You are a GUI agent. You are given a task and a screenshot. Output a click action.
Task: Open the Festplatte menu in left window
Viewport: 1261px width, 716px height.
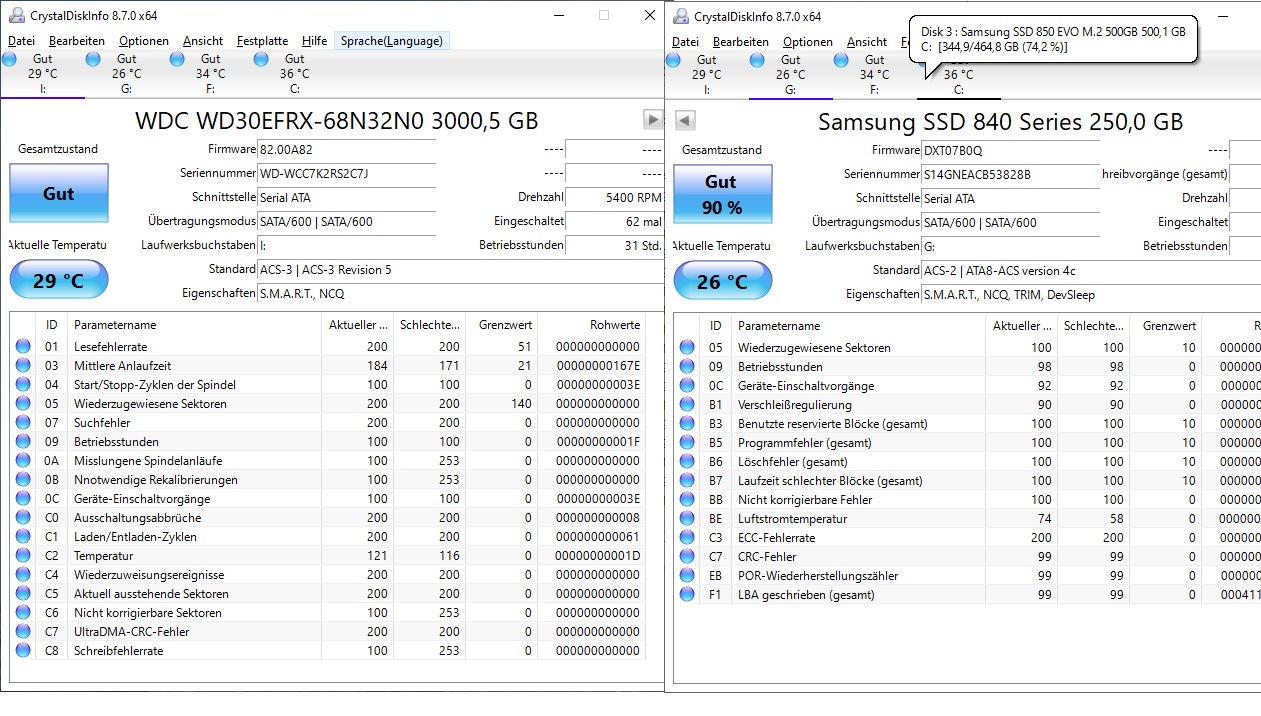point(262,41)
